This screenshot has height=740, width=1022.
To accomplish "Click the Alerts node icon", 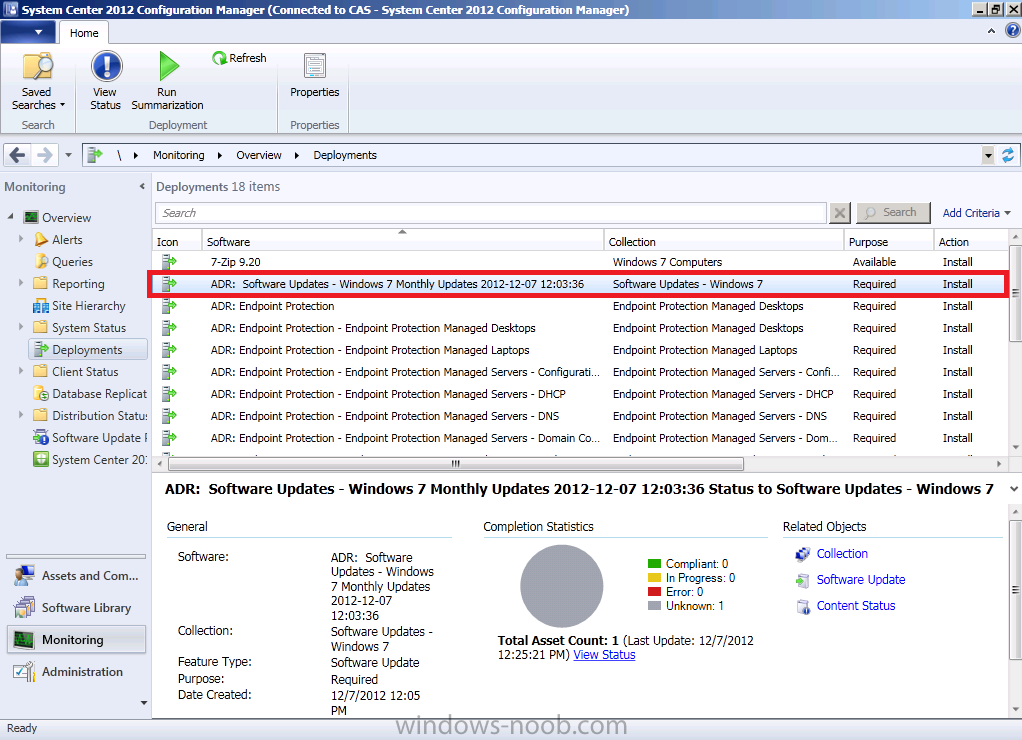I will [x=40, y=240].
